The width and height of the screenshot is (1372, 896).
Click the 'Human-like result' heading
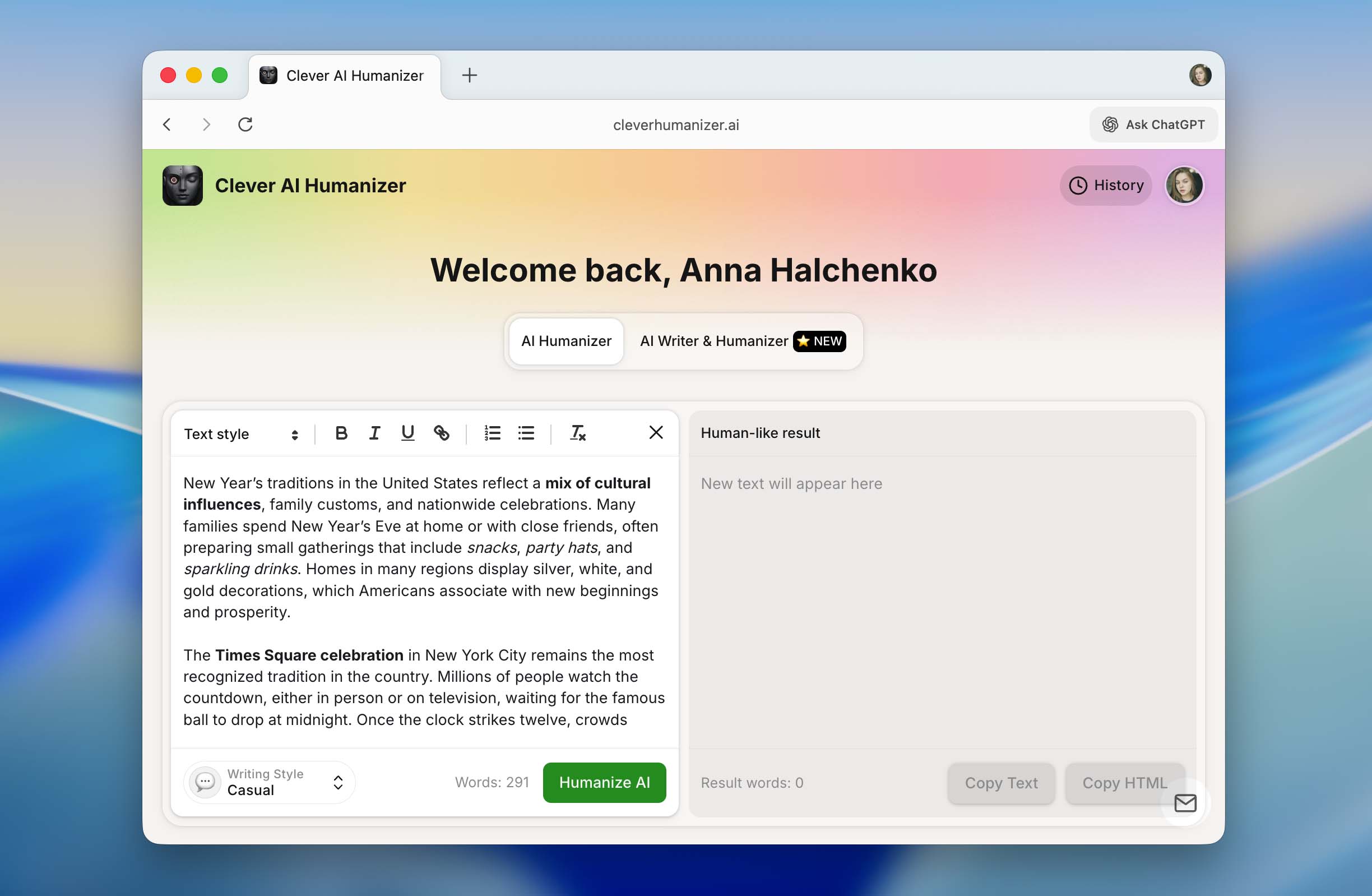(x=760, y=433)
